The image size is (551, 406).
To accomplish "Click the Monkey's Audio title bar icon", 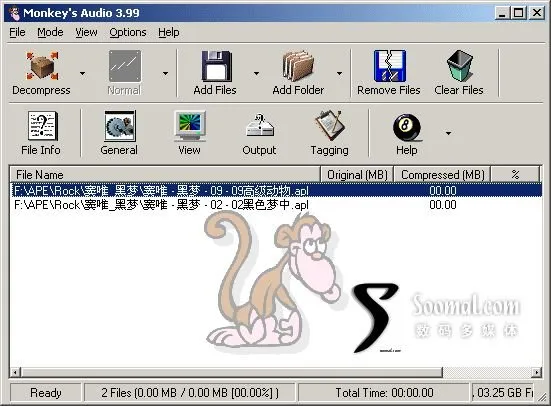I will (x=14, y=13).
